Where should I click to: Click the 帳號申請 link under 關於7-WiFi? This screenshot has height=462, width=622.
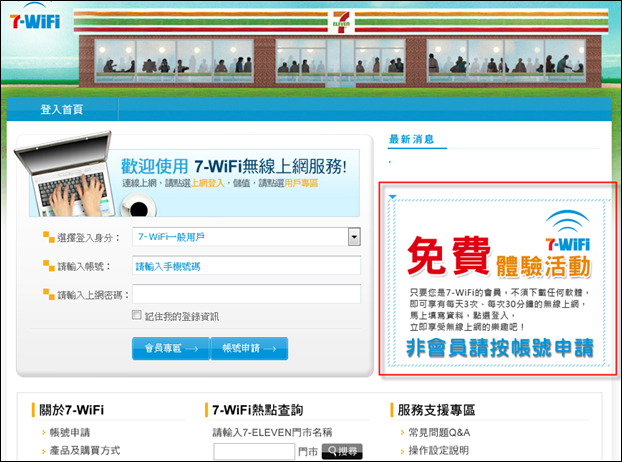[70, 432]
